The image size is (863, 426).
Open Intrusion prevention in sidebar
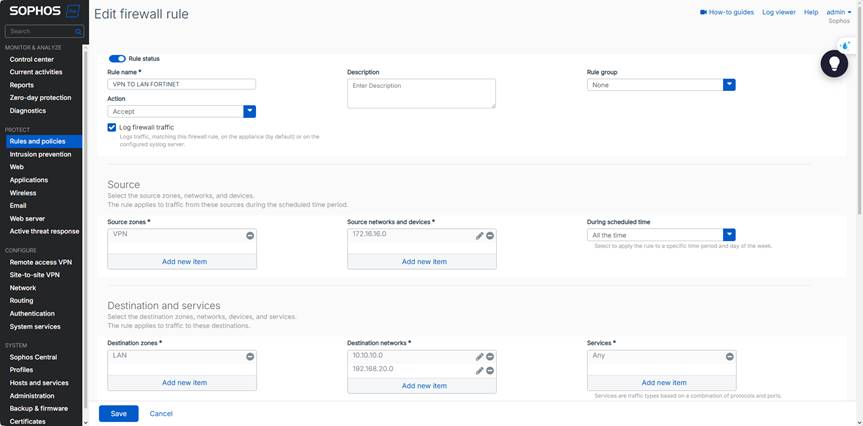tap(40, 154)
